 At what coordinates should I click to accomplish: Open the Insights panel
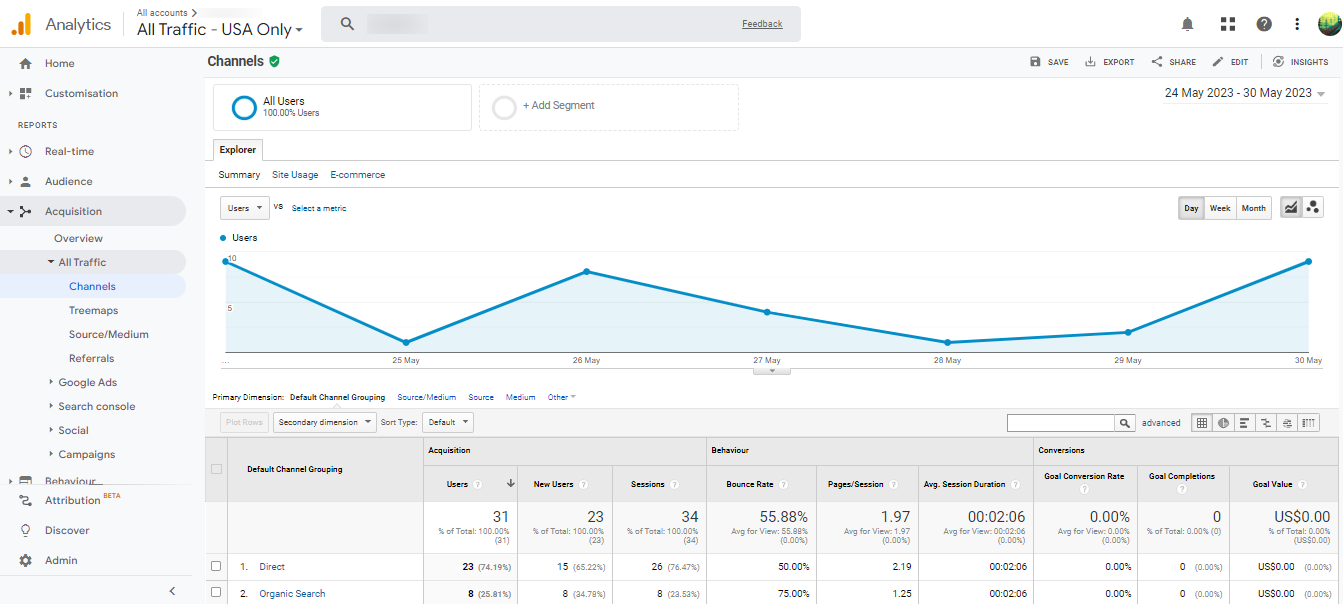(x=1301, y=62)
